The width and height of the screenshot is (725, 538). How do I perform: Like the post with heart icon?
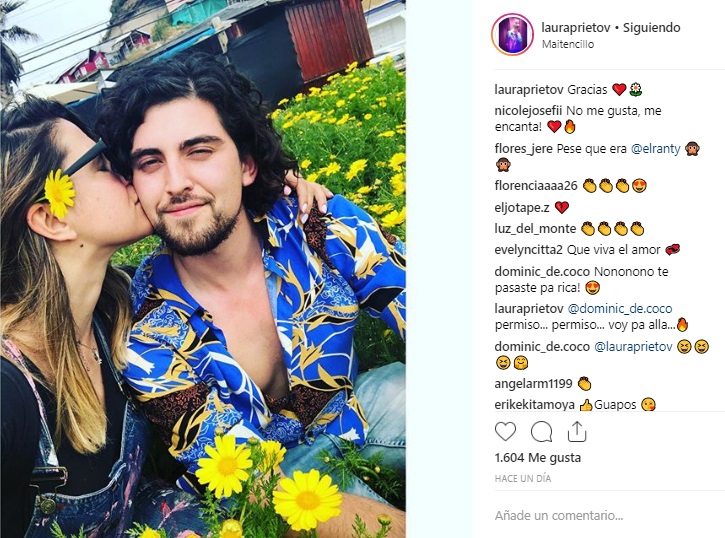point(505,432)
